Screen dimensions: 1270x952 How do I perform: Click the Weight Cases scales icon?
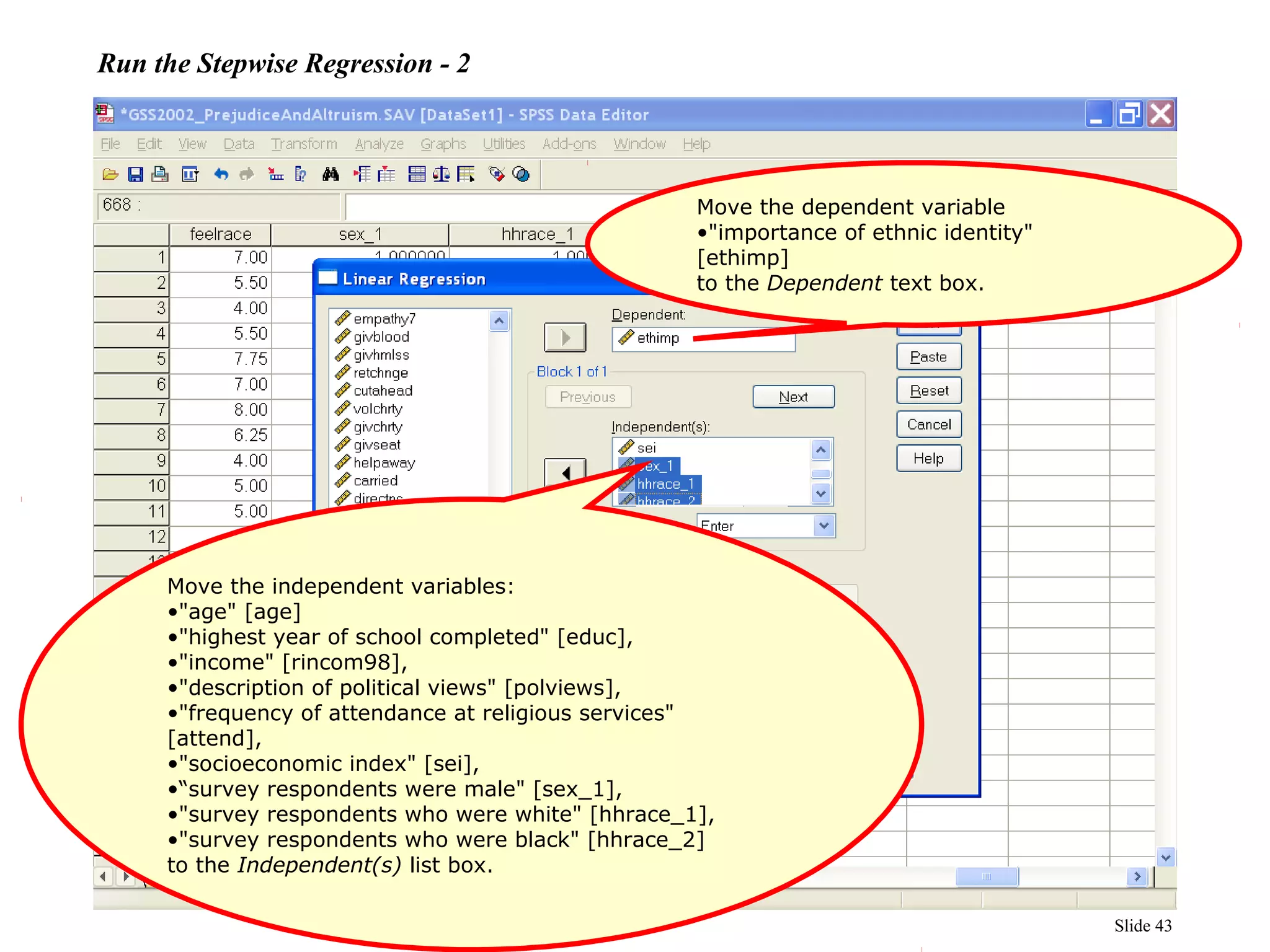[442, 175]
